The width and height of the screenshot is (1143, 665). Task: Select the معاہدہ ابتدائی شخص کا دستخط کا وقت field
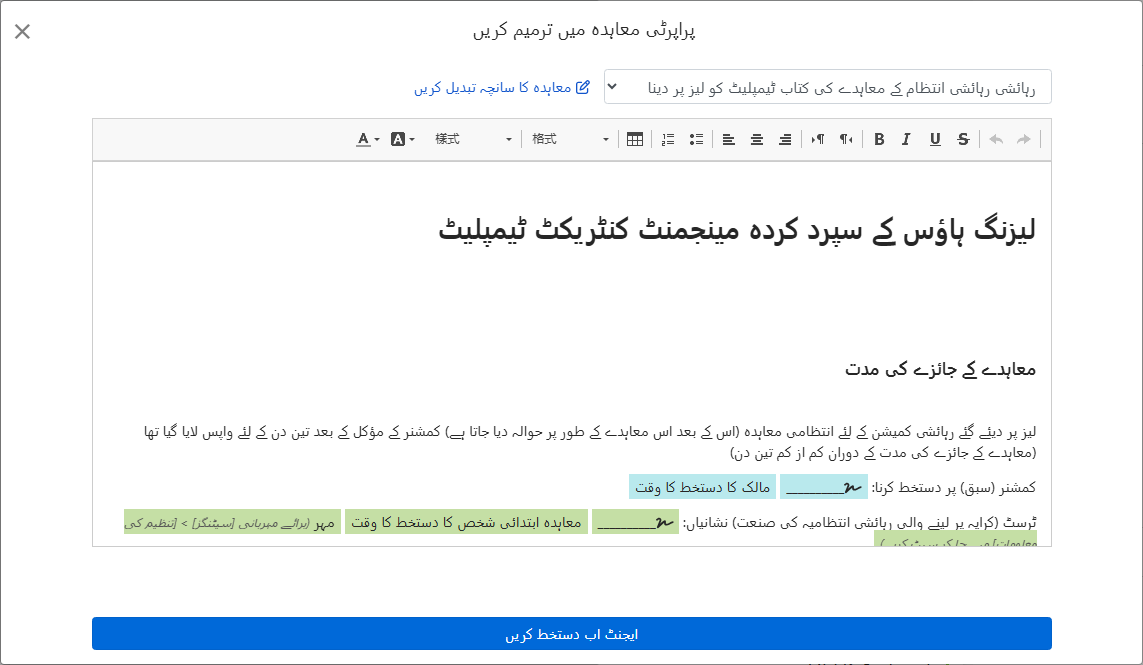tap(467, 522)
